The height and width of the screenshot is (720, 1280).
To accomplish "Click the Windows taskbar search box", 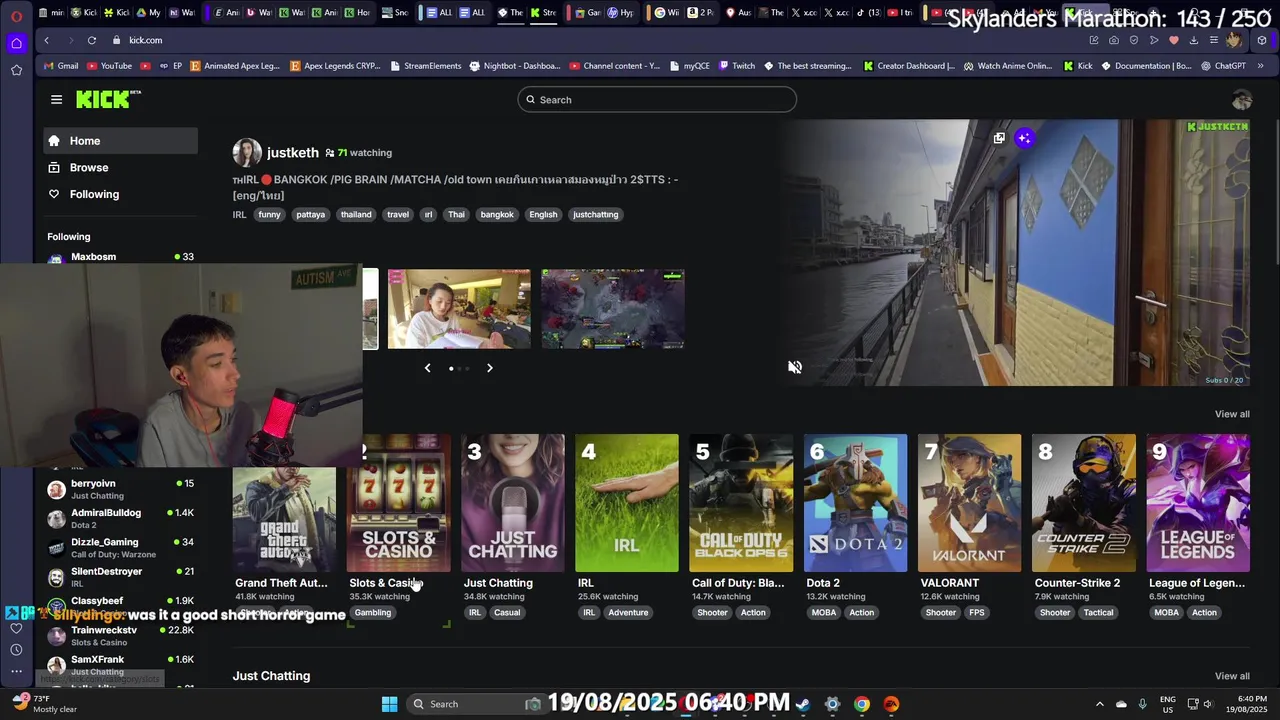I will (x=475, y=704).
